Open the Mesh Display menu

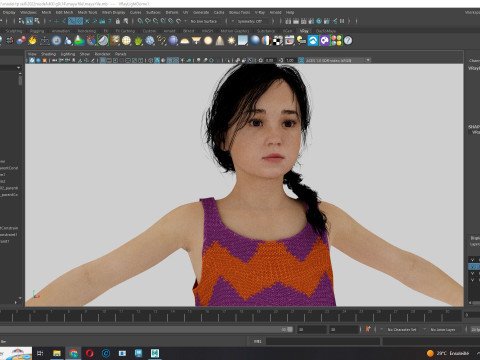[113, 12]
